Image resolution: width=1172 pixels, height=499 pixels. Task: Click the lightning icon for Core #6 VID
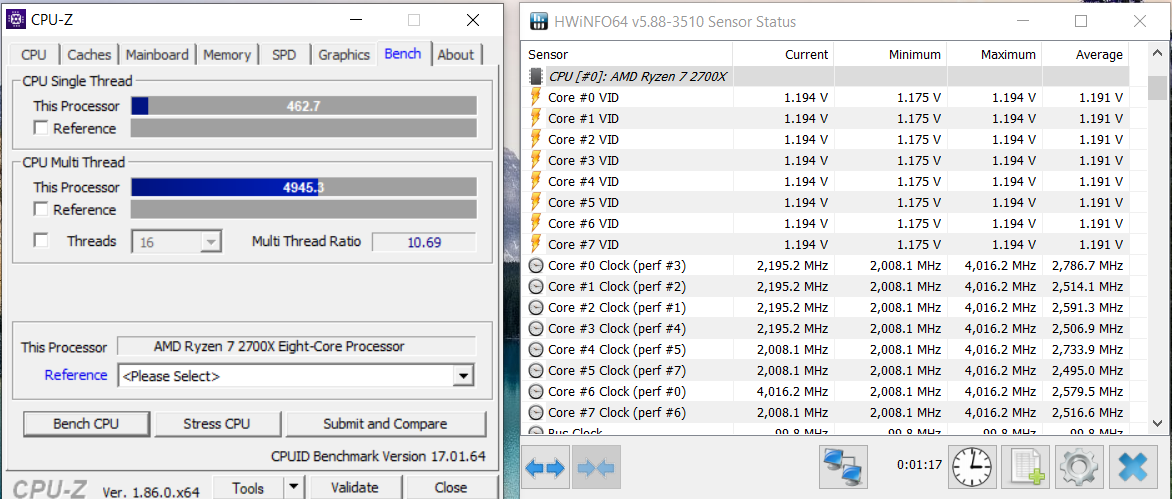(x=536, y=223)
